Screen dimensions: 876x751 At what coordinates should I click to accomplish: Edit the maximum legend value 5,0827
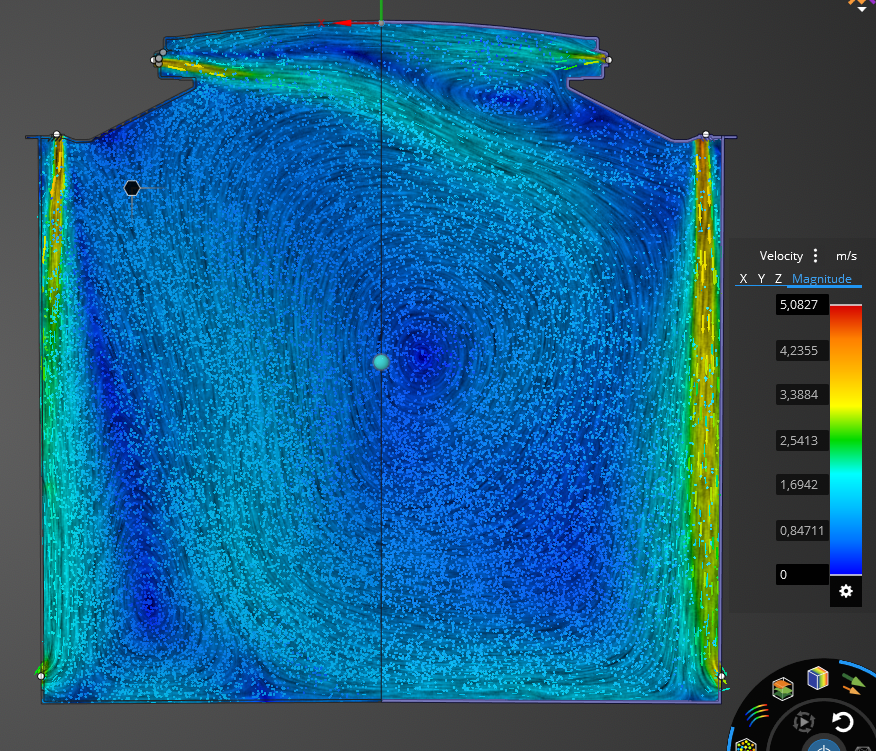point(802,305)
